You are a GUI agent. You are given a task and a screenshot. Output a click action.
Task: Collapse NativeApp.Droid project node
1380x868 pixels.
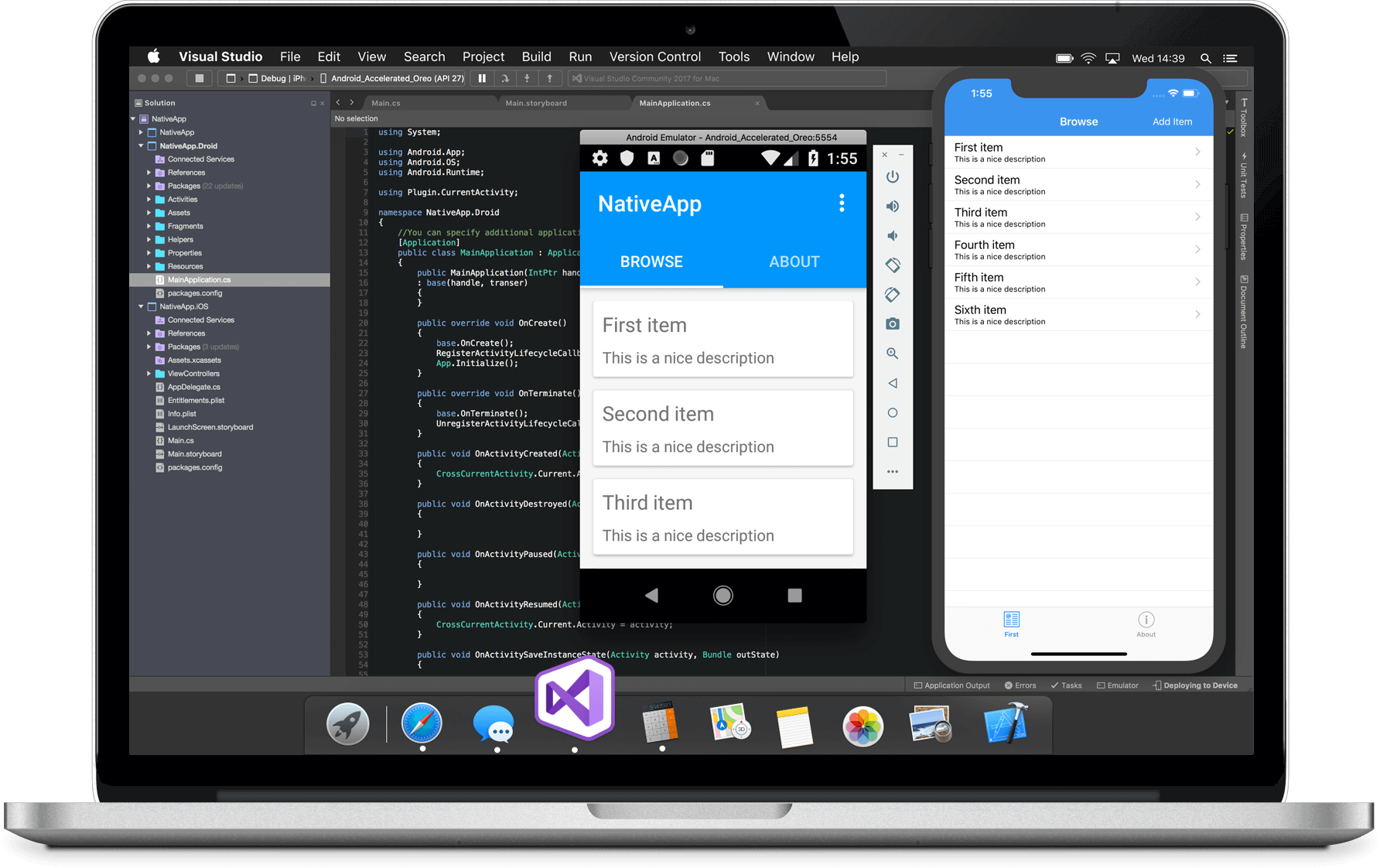(x=141, y=145)
